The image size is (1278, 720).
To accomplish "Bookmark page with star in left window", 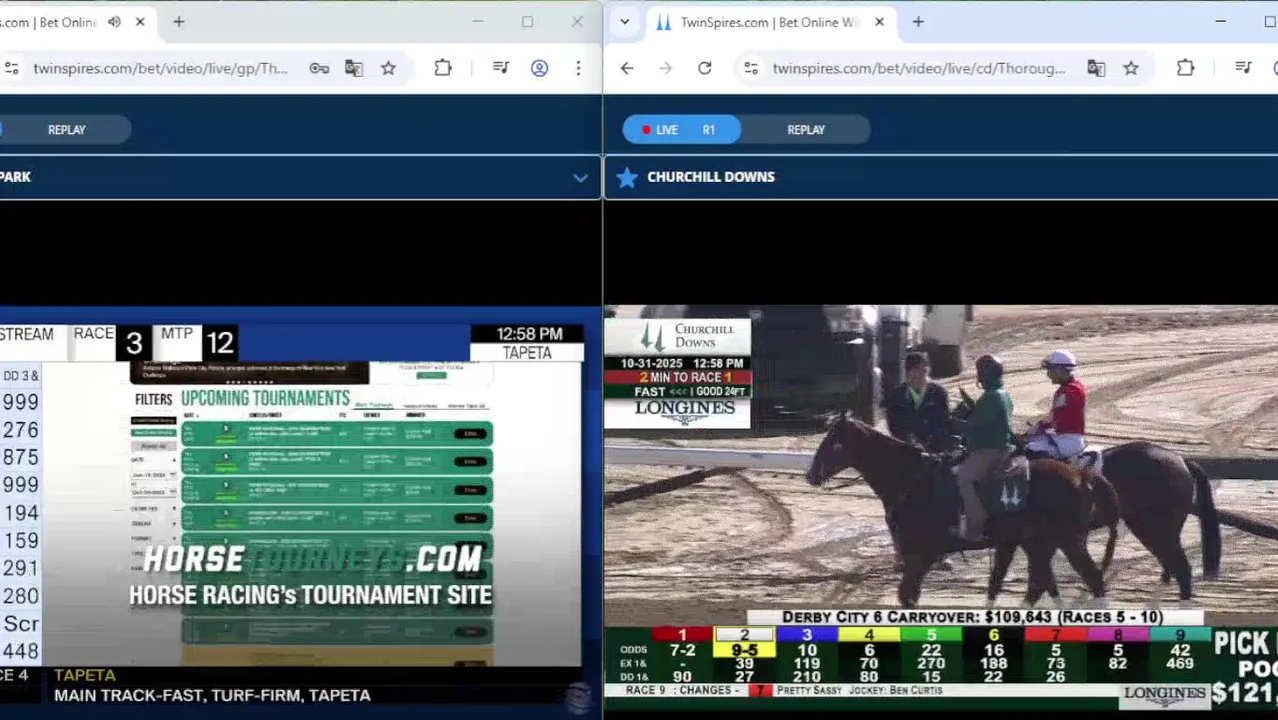I will (388, 68).
